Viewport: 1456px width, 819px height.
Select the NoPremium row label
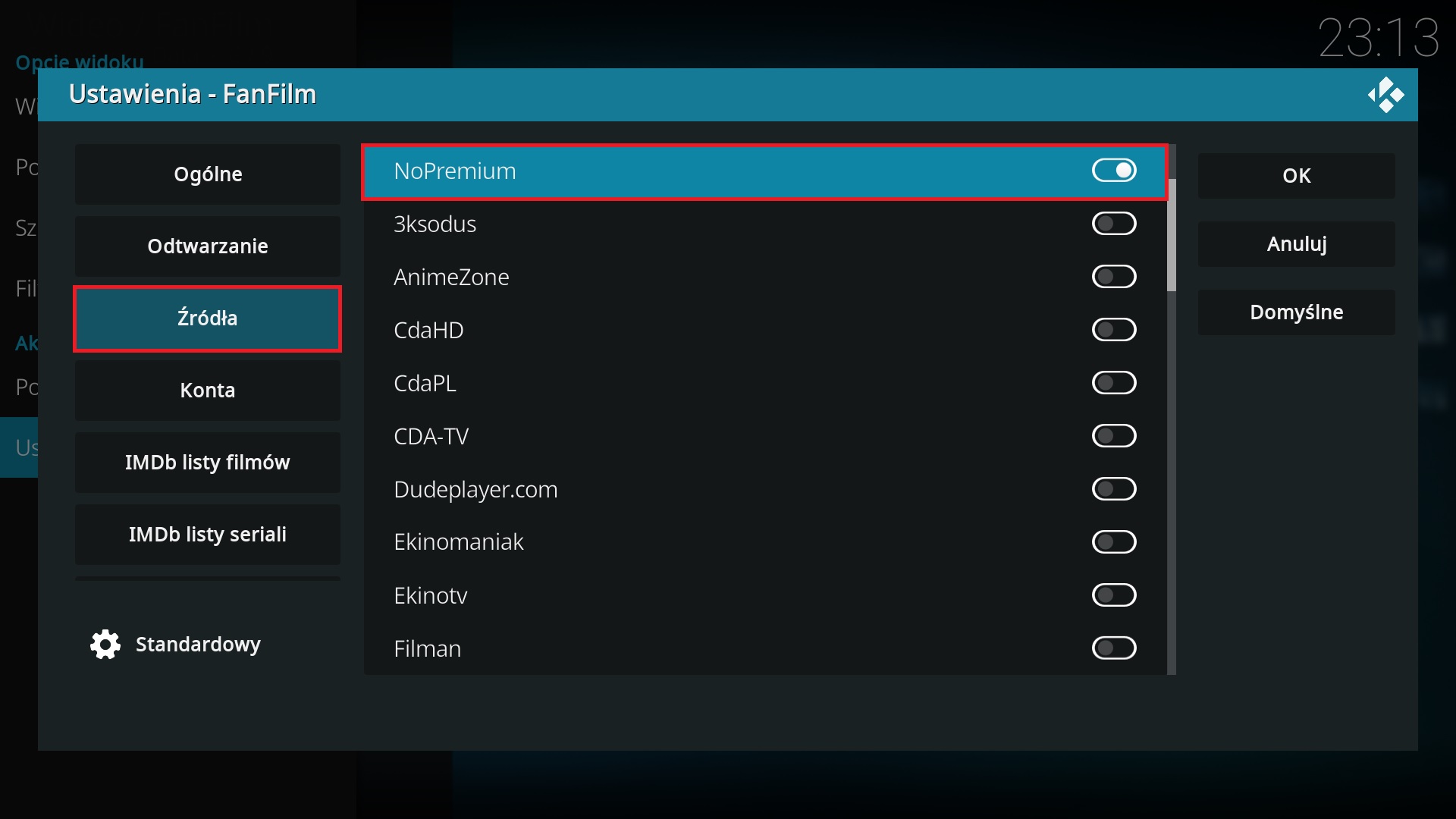pos(455,171)
